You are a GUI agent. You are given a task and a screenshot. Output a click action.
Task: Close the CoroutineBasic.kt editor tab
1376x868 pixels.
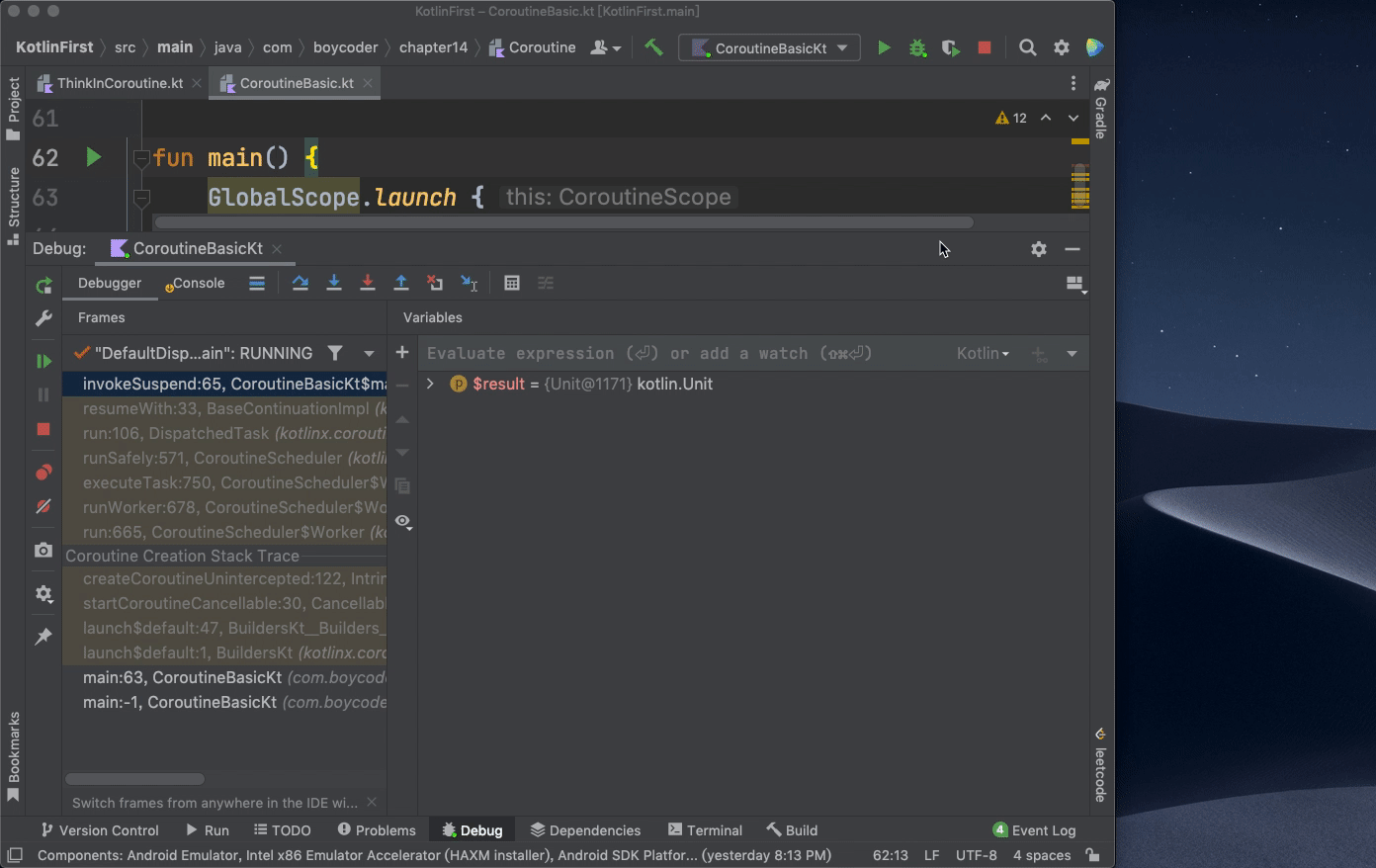(x=369, y=83)
